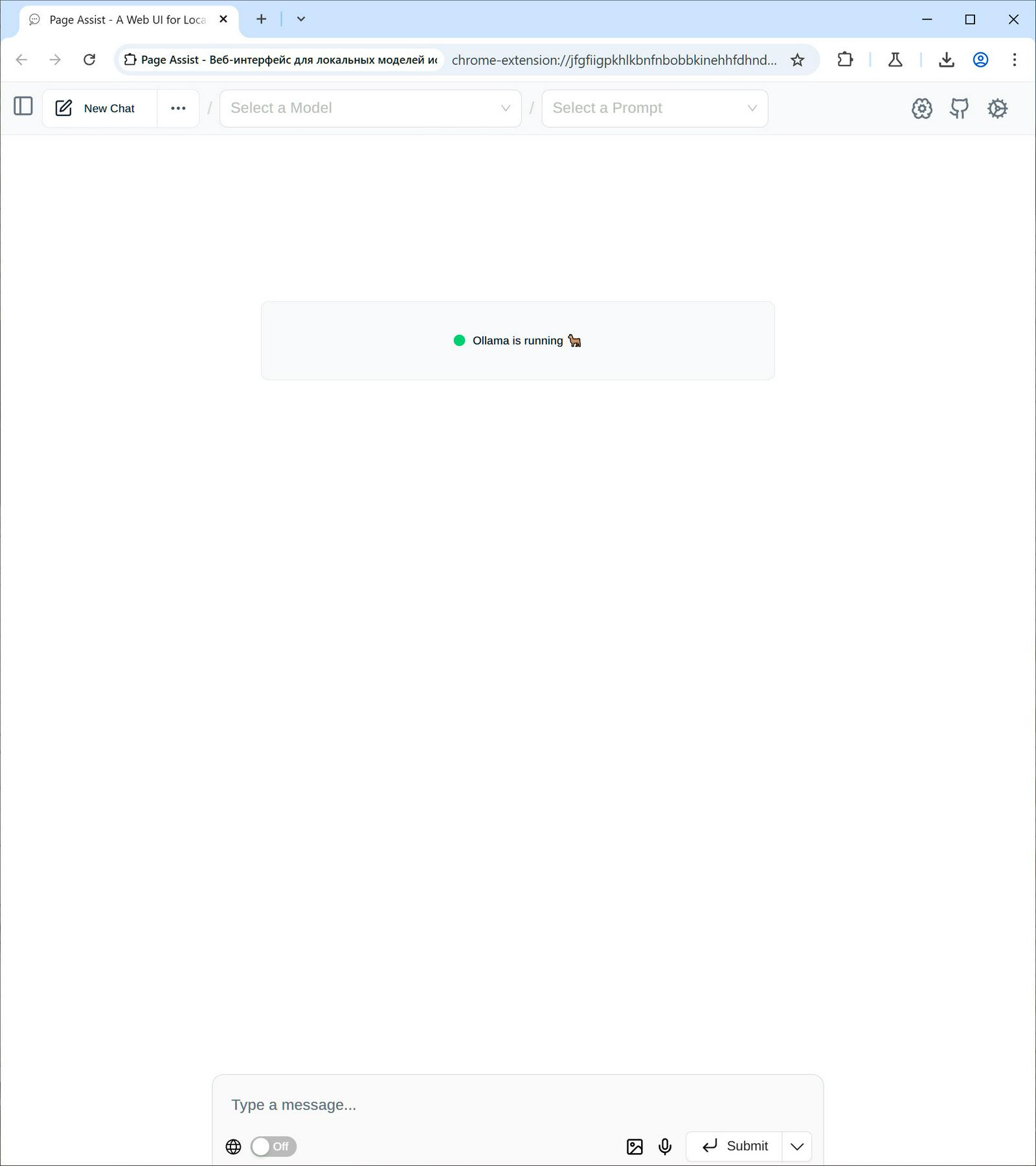Viewport: 1036px width, 1166px height.
Task: Open Page Assist settings gear
Action: coord(997,108)
